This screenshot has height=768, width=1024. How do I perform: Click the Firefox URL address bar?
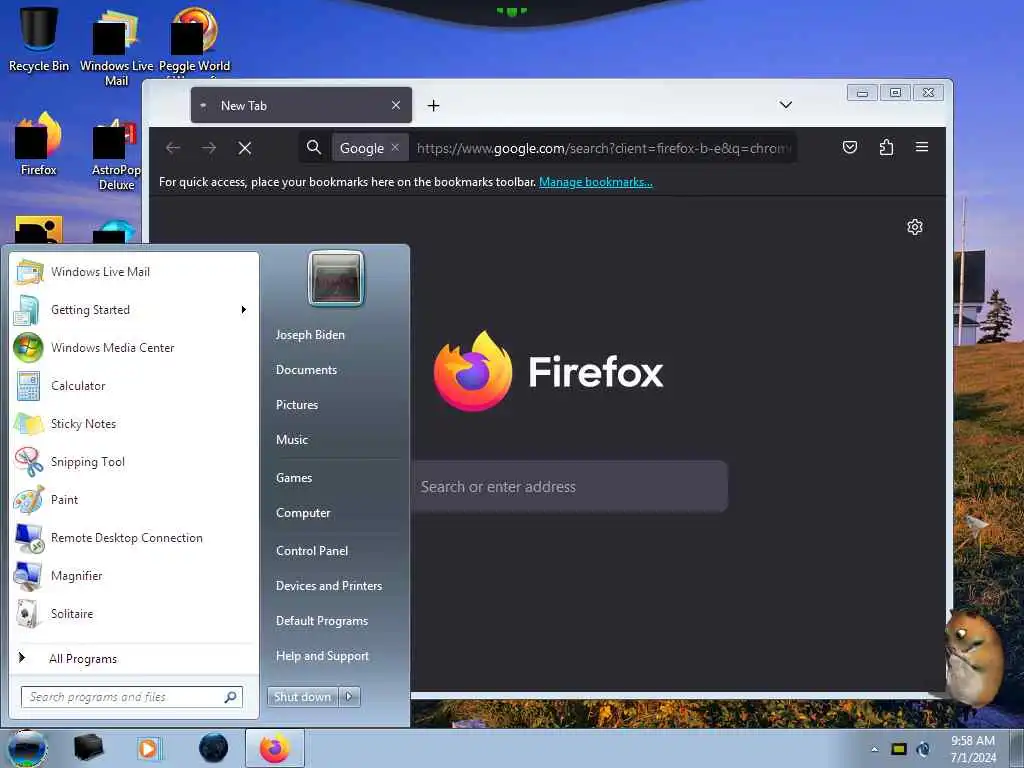(x=602, y=148)
